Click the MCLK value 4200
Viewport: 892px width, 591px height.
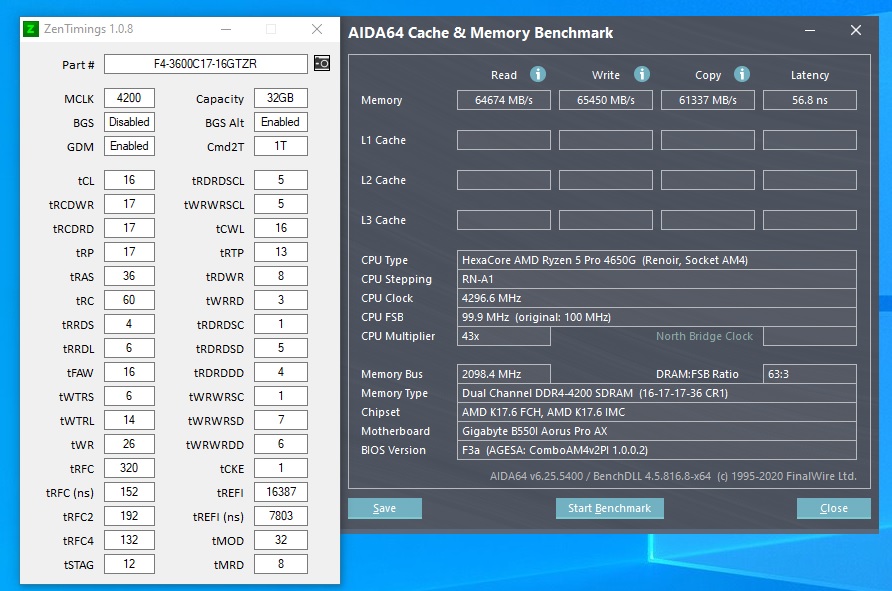(x=129, y=98)
